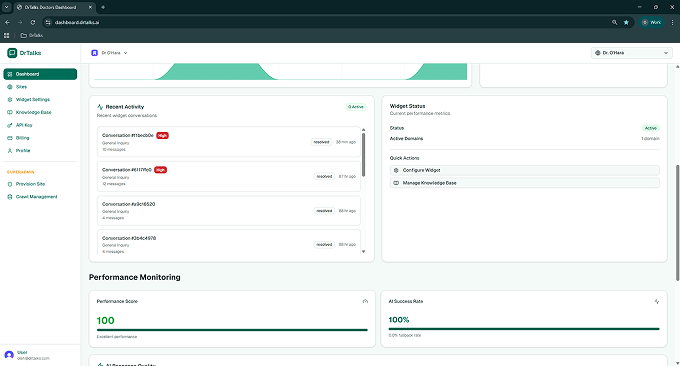680x366 pixels.
Task: Click the browser forward arrow
Action: (x=20, y=22)
